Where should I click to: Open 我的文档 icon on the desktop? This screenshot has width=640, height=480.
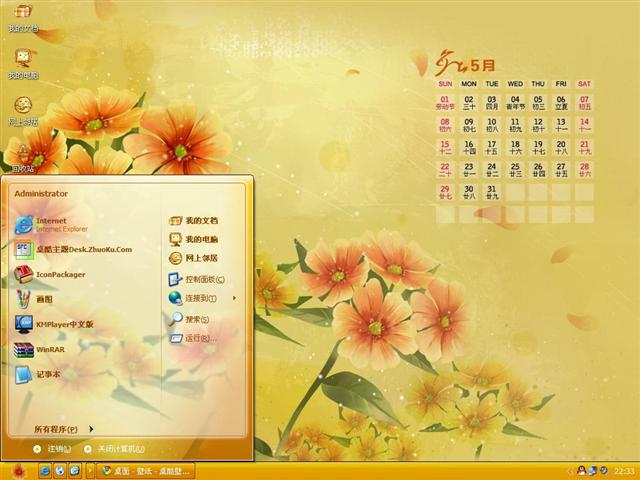click(x=23, y=18)
